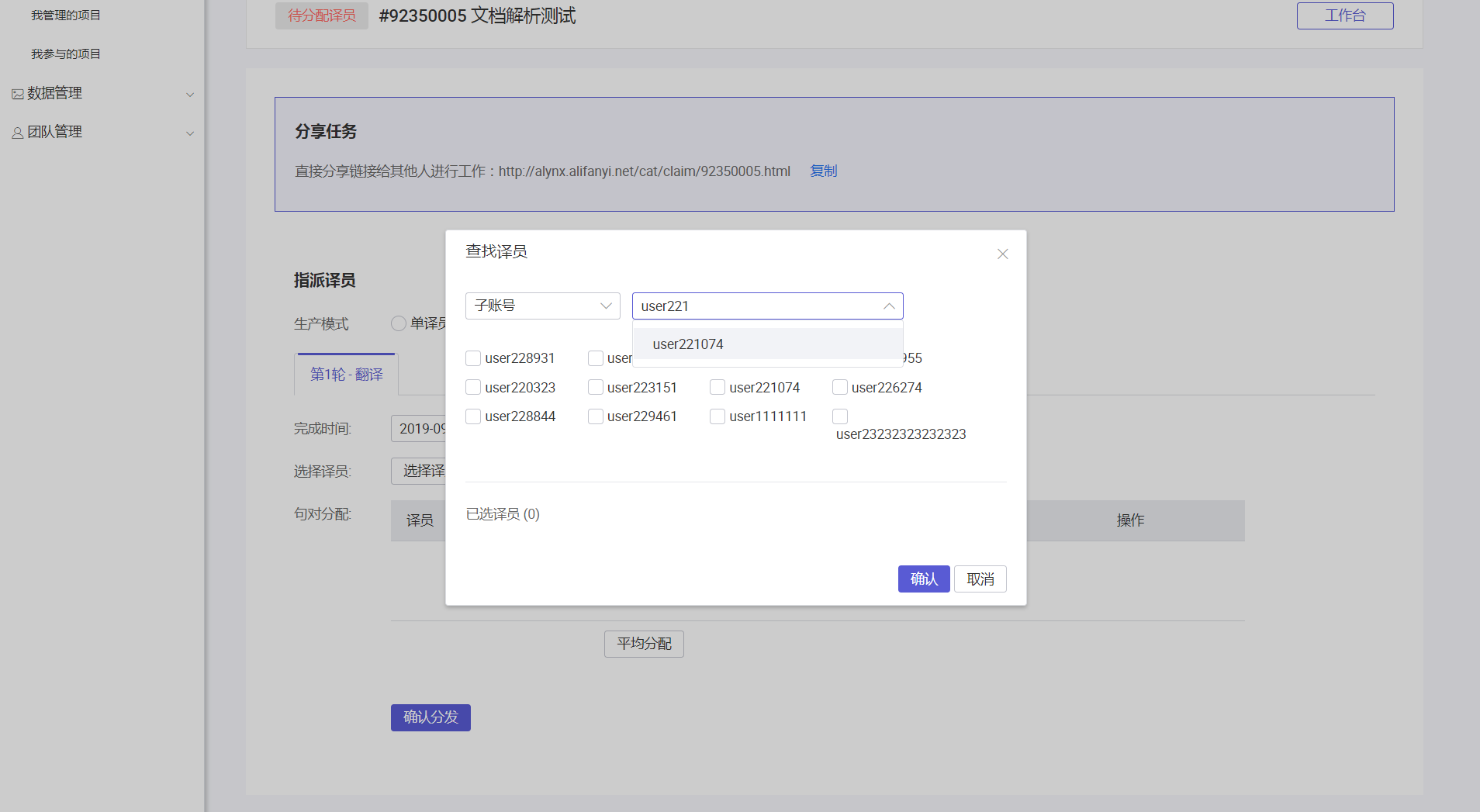Expand the 团队管理 menu chevron

(190, 133)
